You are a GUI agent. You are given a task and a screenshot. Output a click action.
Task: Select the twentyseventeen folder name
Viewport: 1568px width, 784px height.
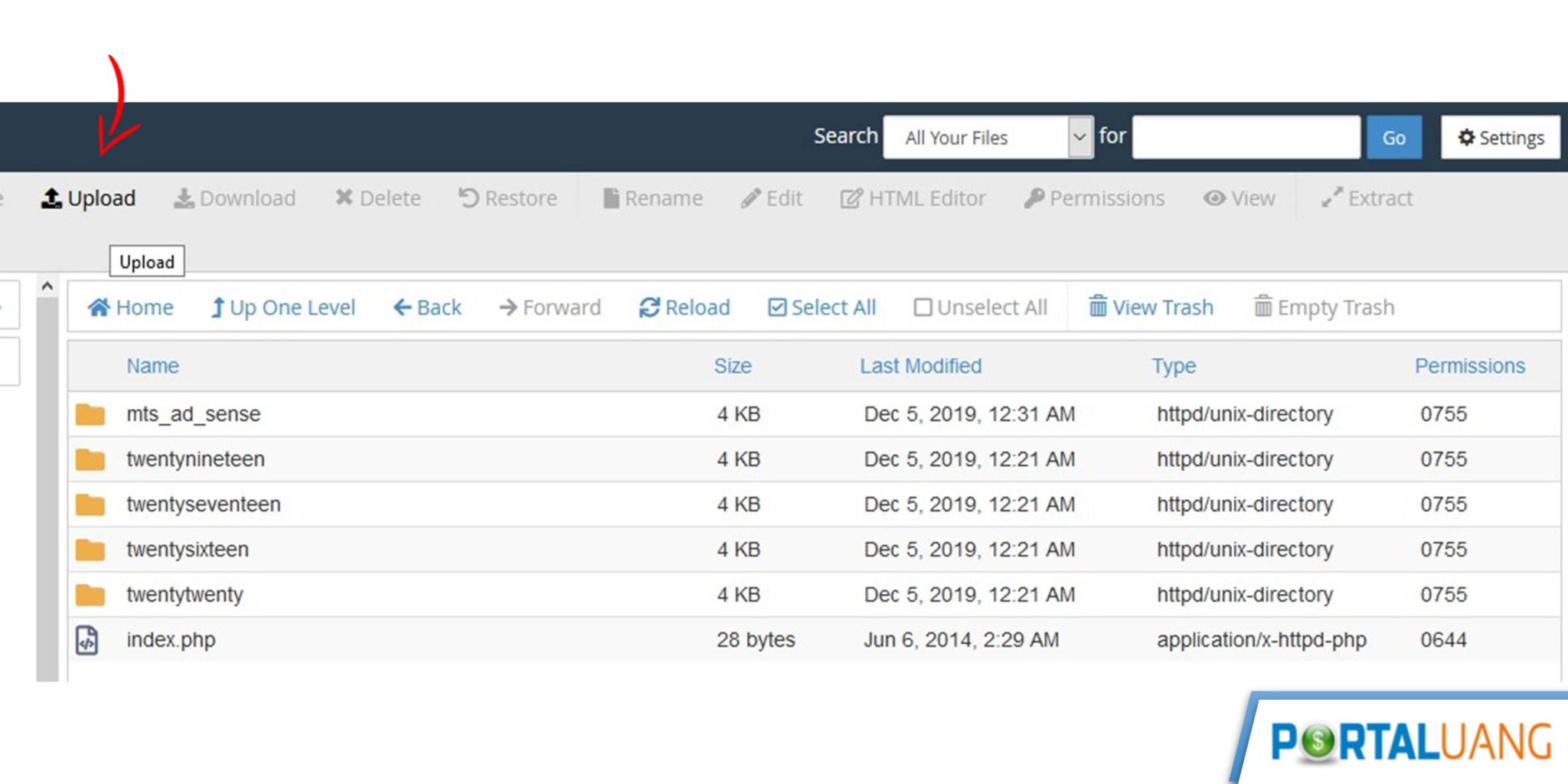click(x=204, y=505)
